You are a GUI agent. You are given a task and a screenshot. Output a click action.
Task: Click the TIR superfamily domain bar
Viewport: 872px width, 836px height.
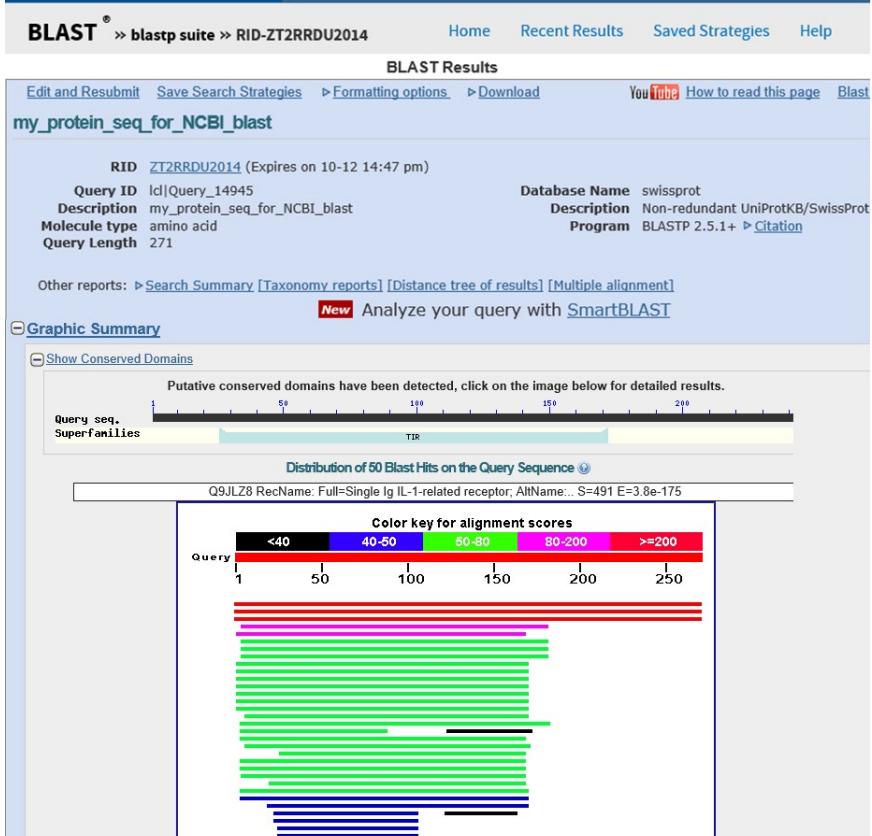[413, 436]
